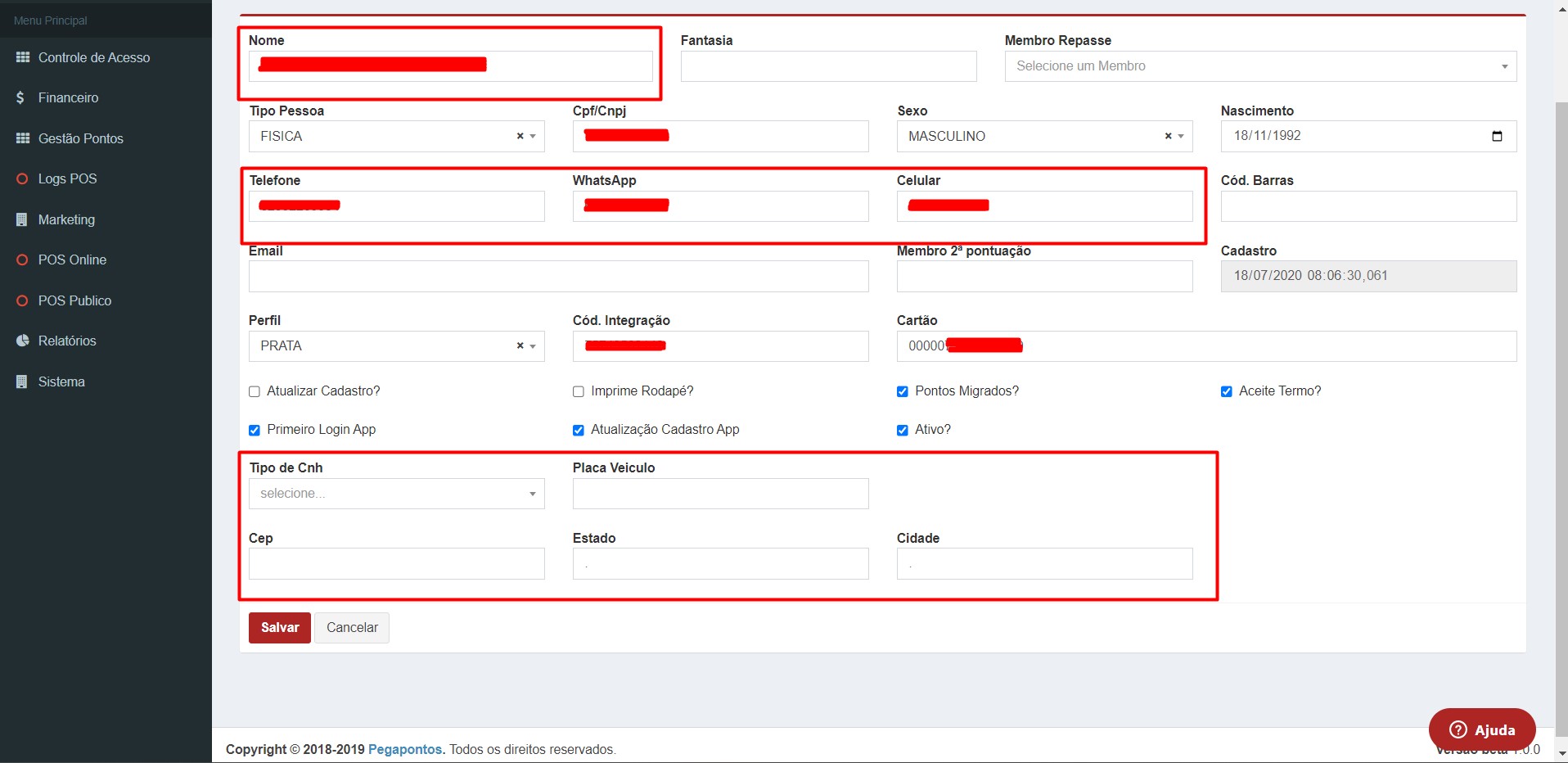Screen dimensions: 1568x763
Task: Click the Financeiro dollar sign icon
Action: [20, 97]
